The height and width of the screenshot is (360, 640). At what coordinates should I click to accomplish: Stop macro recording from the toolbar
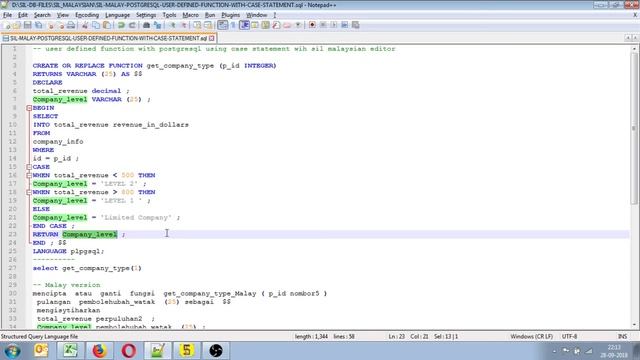click(323, 25)
